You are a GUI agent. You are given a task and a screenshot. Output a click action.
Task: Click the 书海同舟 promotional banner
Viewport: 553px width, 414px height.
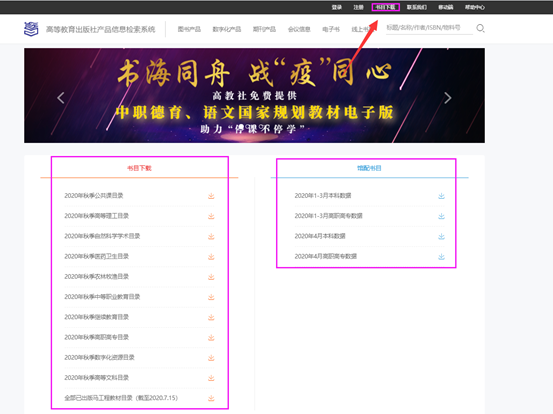point(254,95)
